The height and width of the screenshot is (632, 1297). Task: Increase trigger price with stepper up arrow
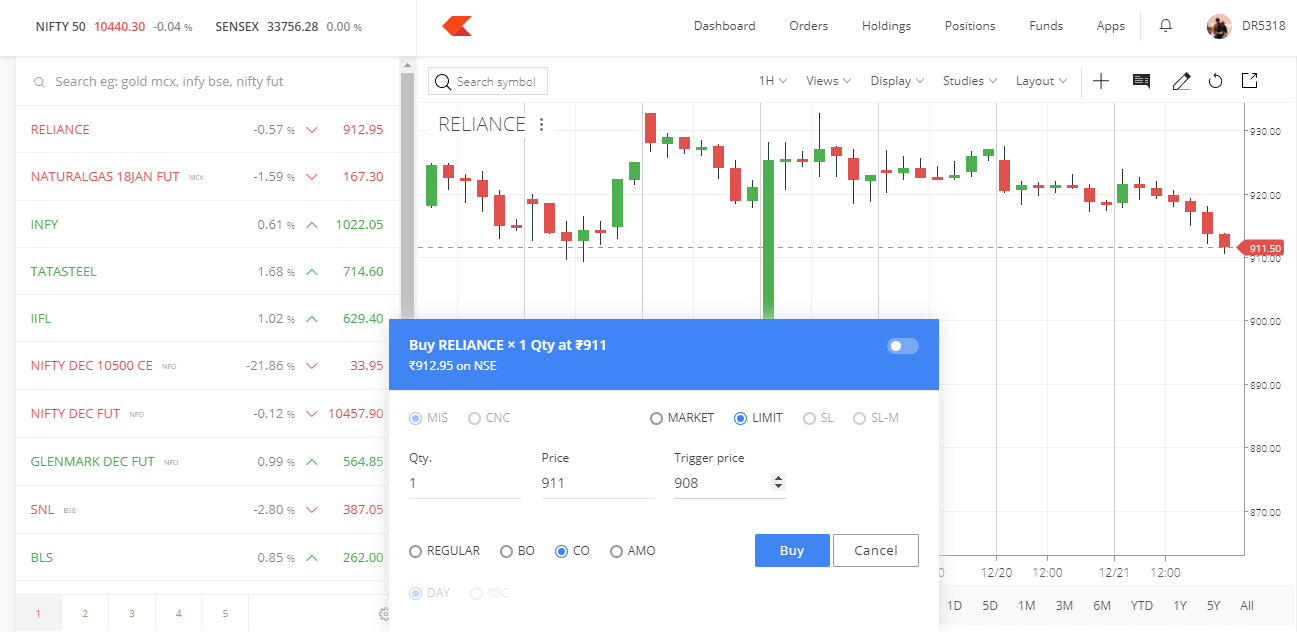click(x=779, y=478)
